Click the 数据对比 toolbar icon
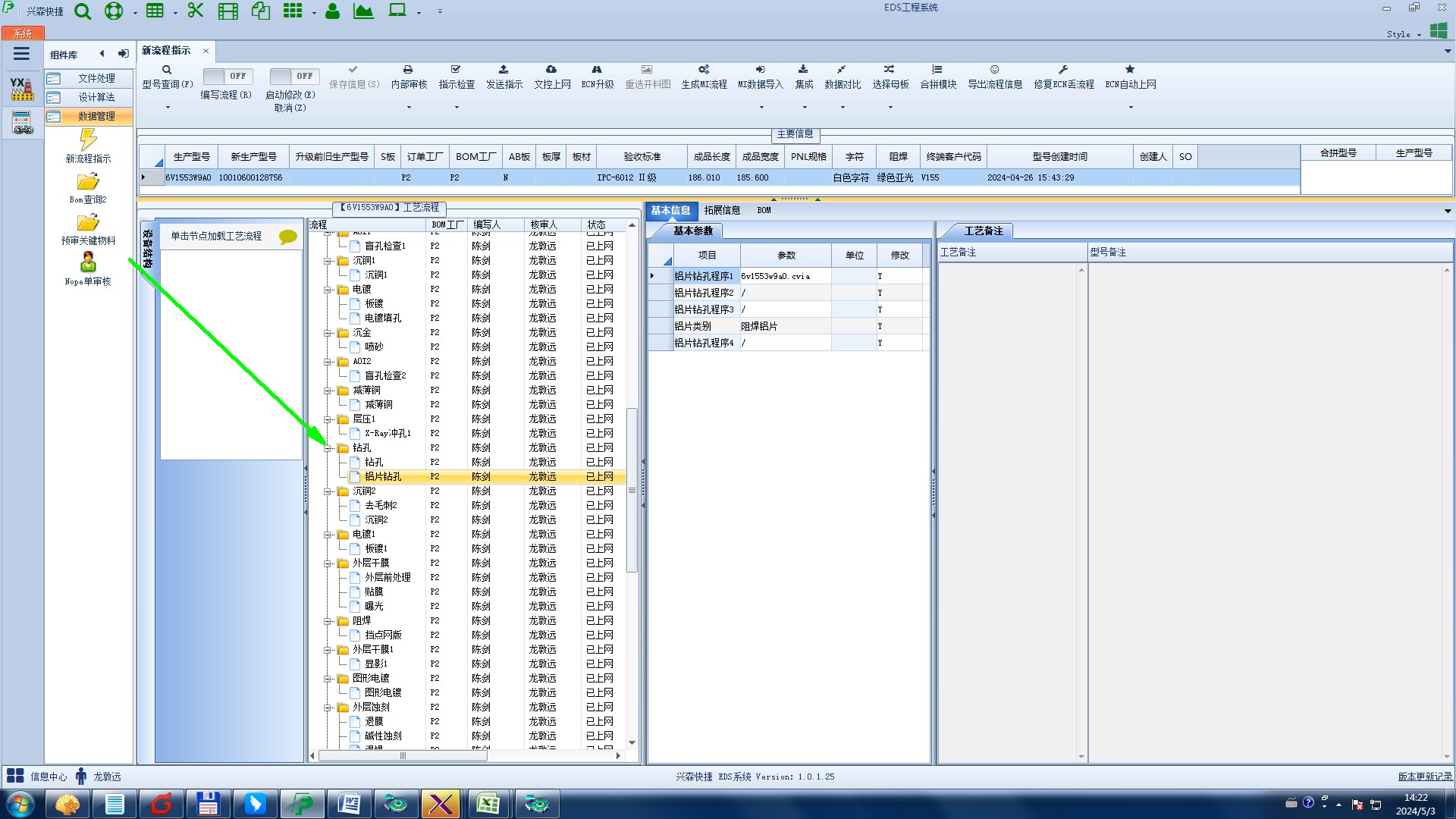 coord(842,70)
